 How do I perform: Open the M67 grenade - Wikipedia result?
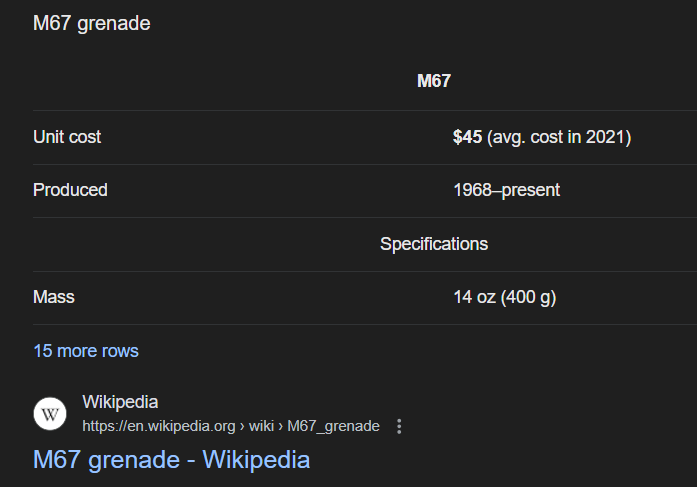pos(171,460)
